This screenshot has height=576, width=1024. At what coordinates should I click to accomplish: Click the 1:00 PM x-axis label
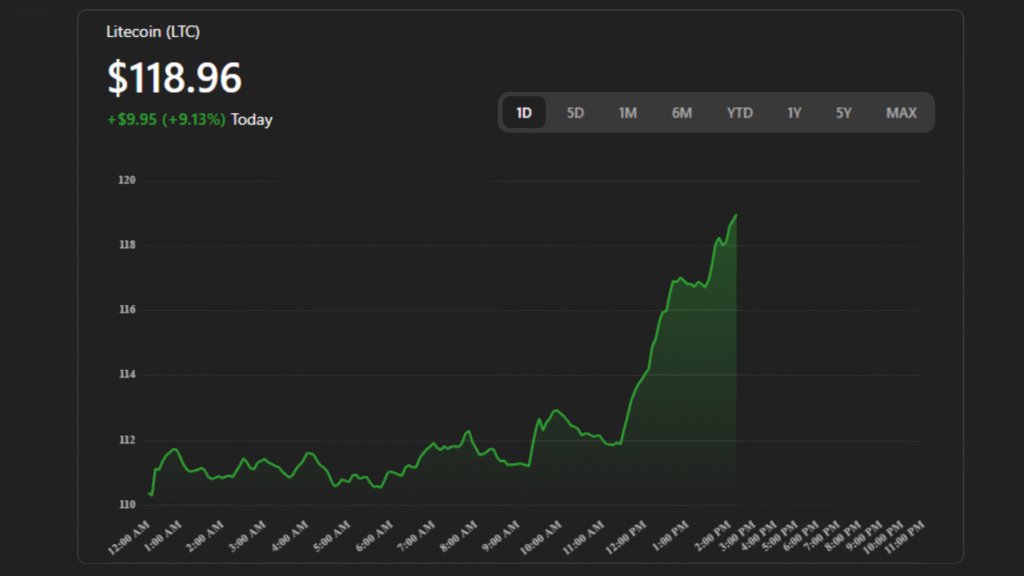click(x=669, y=536)
